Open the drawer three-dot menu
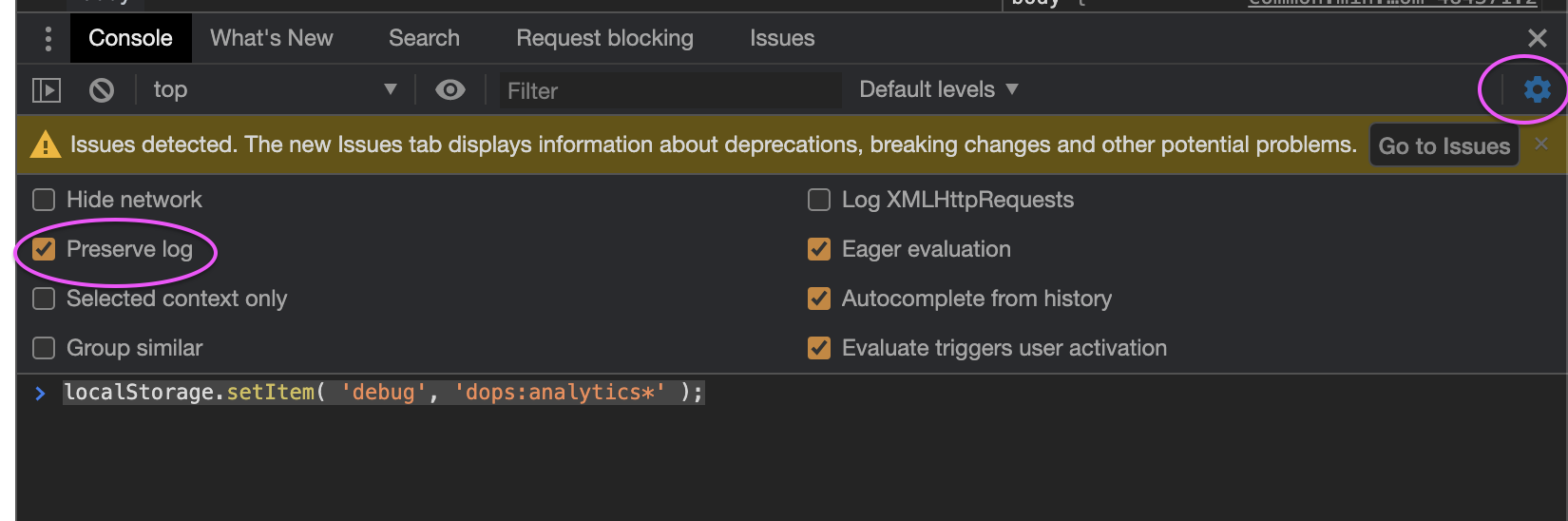 click(x=48, y=38)
